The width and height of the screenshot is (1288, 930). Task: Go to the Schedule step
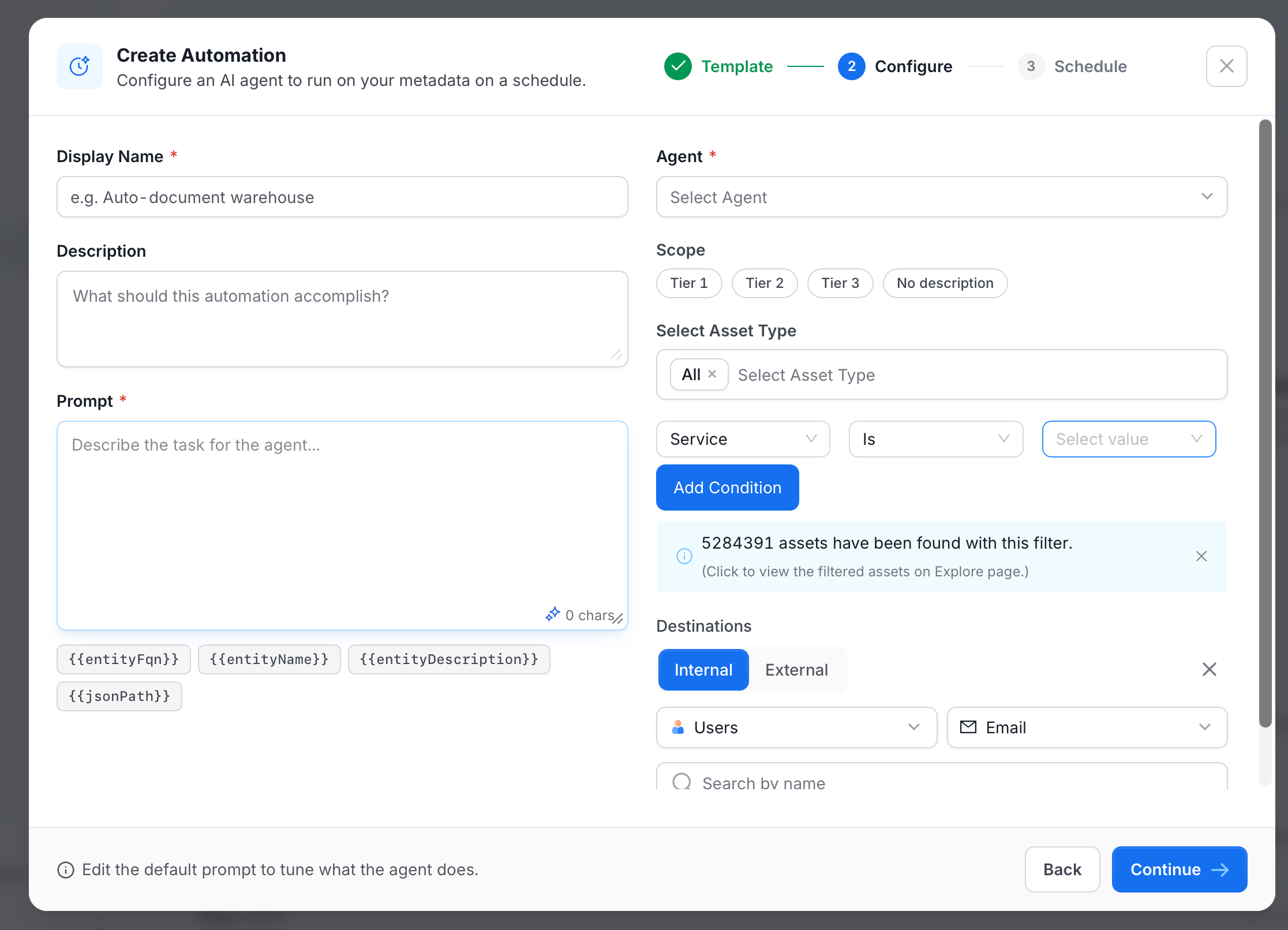(x=1072, y=66)
